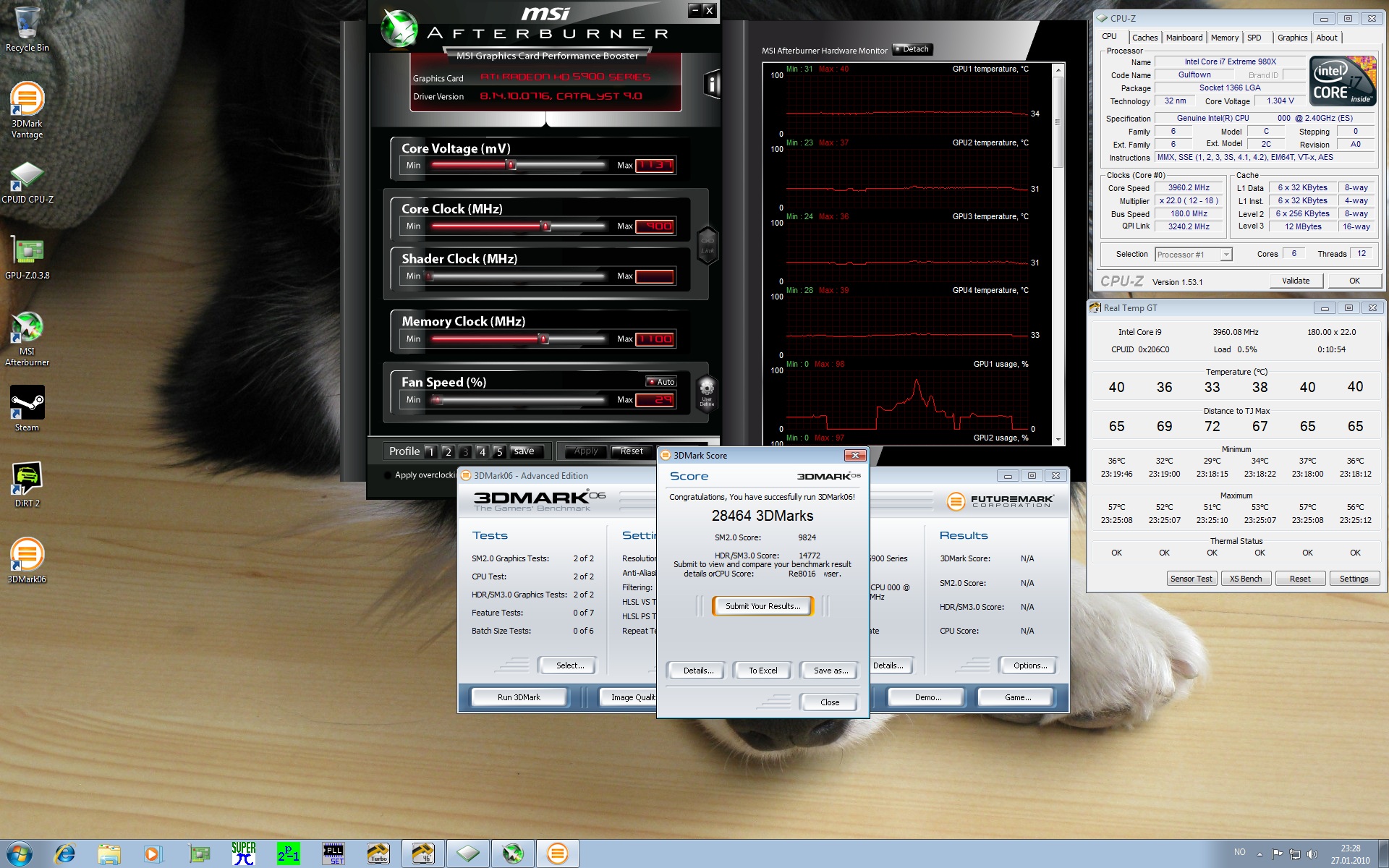Switch to Caches tab in CPU-Z

point(1144,38)
